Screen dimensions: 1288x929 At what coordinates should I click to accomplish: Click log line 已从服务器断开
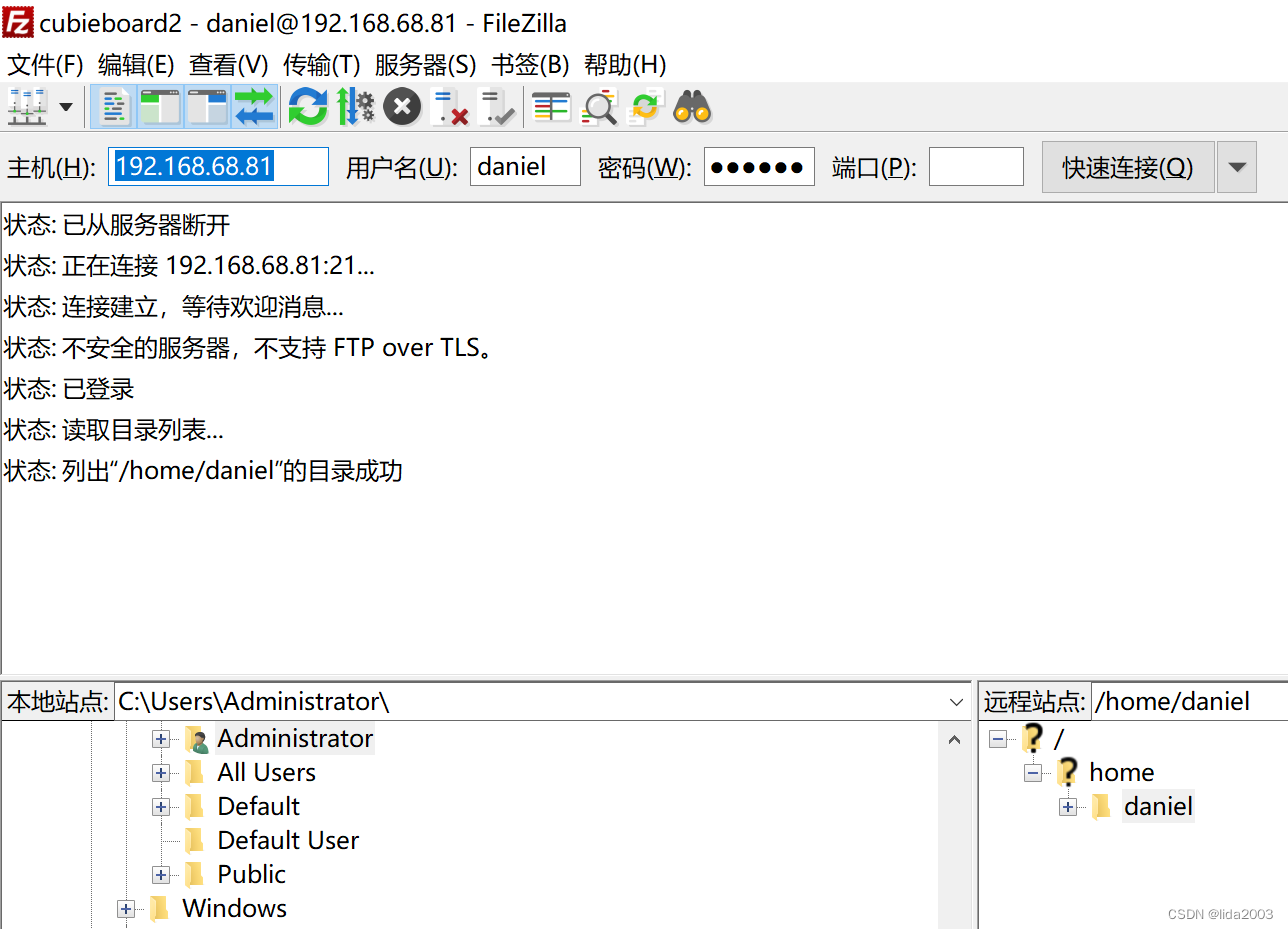[117, 225]
